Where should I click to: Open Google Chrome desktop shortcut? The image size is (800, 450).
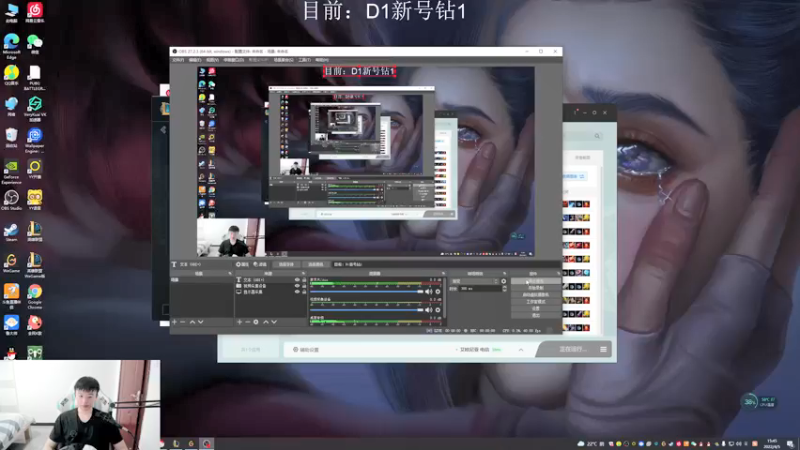tap(35, 296)
